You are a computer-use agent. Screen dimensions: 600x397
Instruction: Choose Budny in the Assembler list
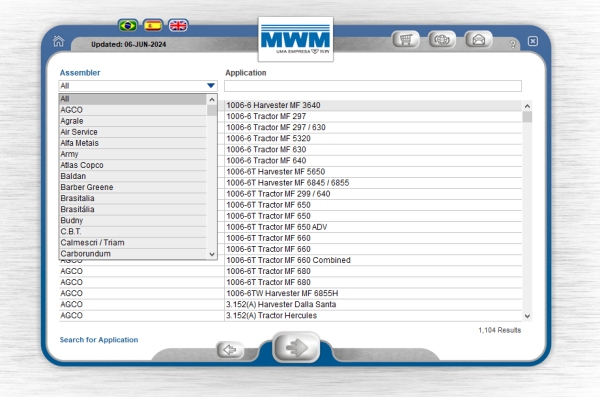(x=133, y=221)
